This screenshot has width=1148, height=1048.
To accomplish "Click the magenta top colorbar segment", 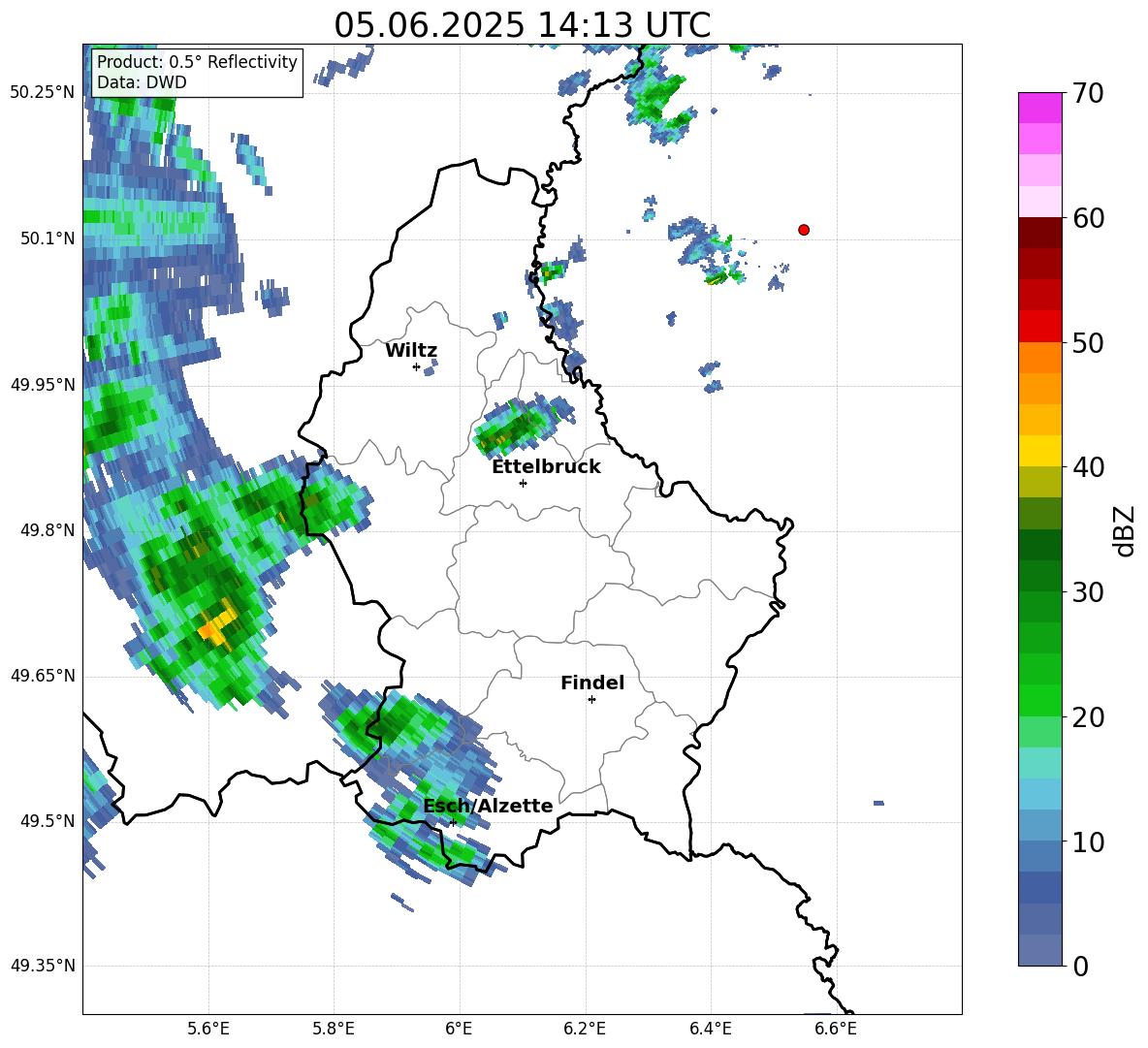I will (1039, 108).
